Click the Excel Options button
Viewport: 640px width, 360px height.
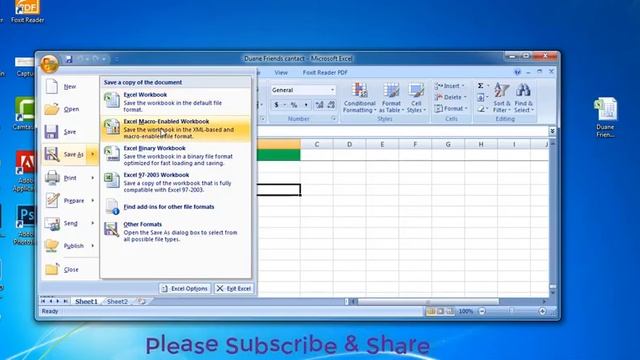click(185, 289)
